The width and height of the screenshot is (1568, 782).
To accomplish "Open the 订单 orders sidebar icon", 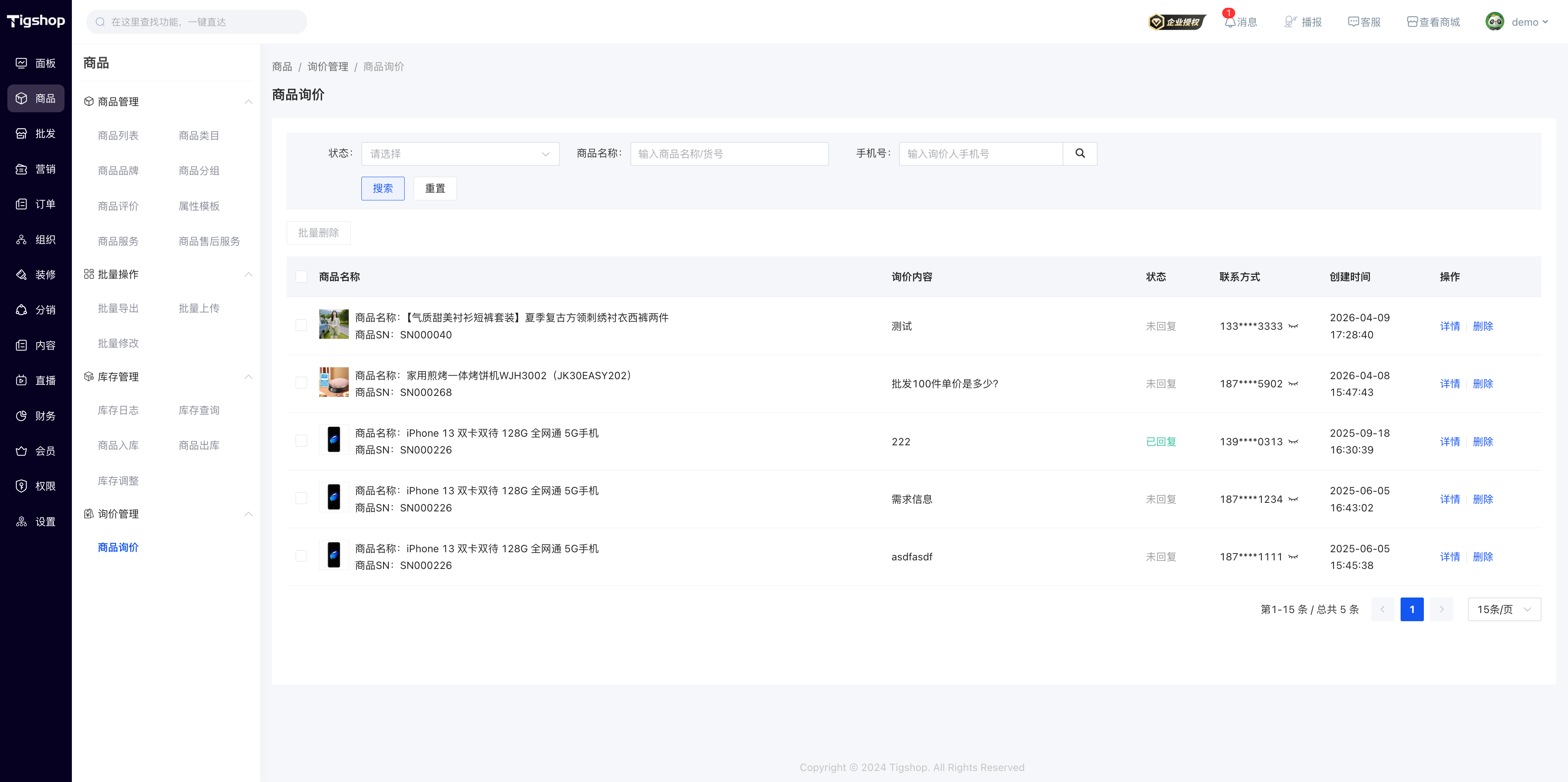I will tap(21, 204).
